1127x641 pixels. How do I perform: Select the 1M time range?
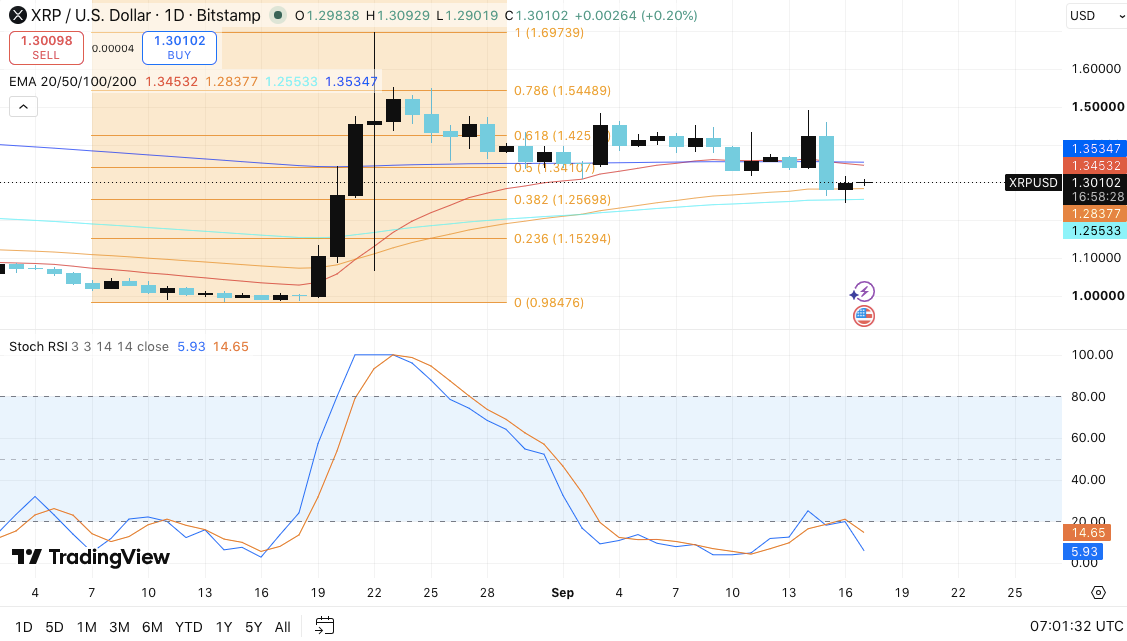click(86, 627)
